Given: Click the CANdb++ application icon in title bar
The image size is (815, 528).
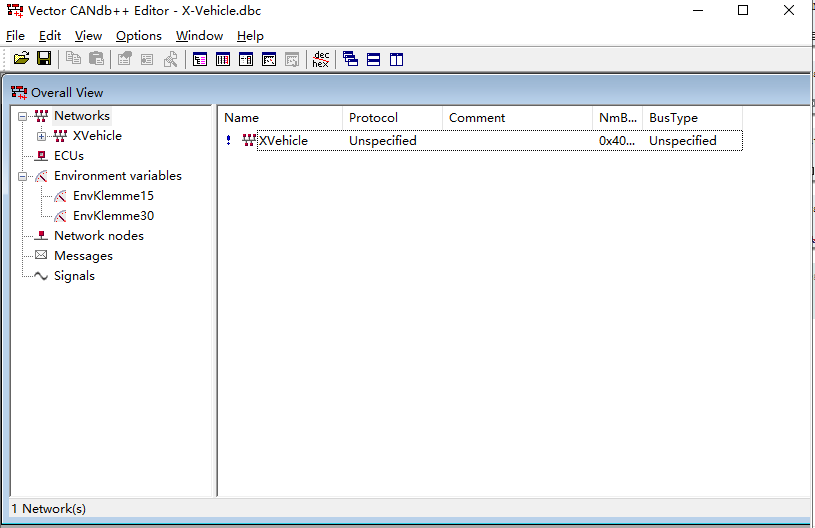Looking at the screenshot, I should pyautogui.click(x=15, y=10).
